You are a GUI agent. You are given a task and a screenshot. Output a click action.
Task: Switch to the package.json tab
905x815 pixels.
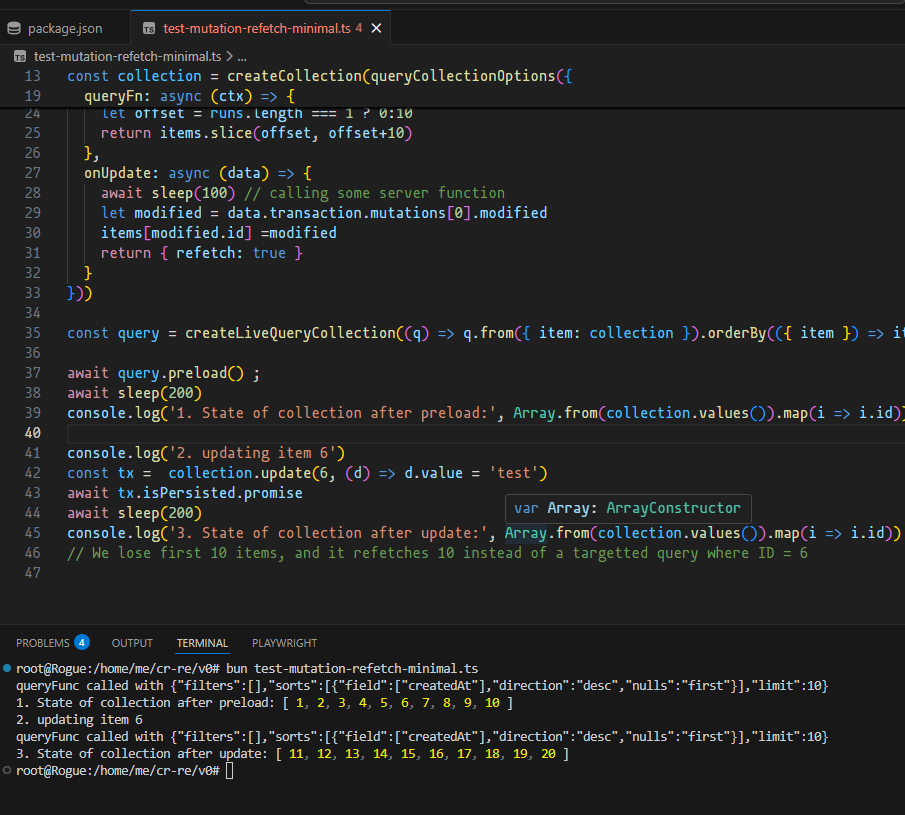65,28
